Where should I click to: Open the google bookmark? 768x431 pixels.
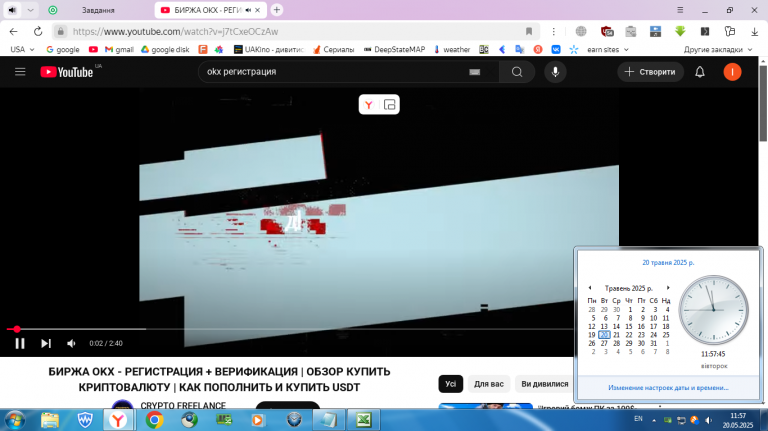click(63, 49)
